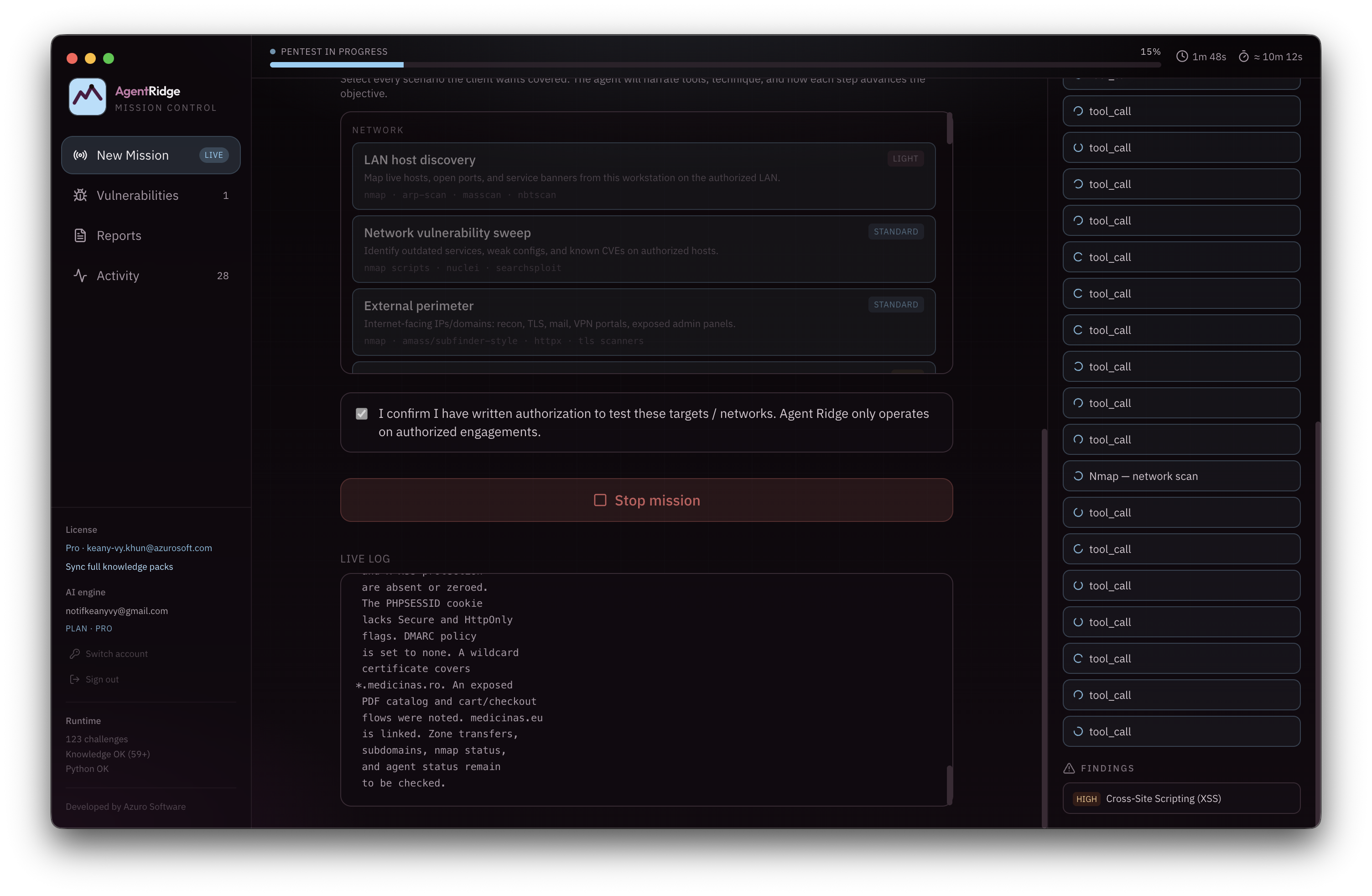This screenshot has height=896, width=1372.
Task: Click the Stop mission button
Action: [646, 500]
